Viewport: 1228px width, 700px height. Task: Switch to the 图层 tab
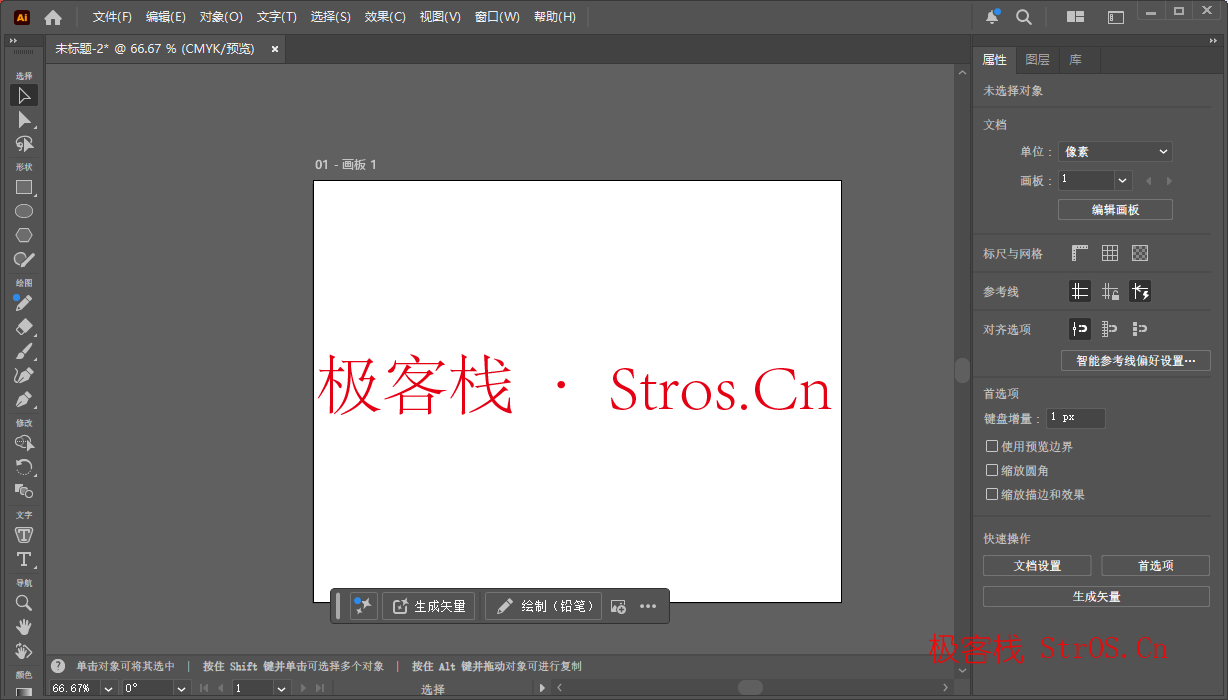click(x=1038, y=60)
